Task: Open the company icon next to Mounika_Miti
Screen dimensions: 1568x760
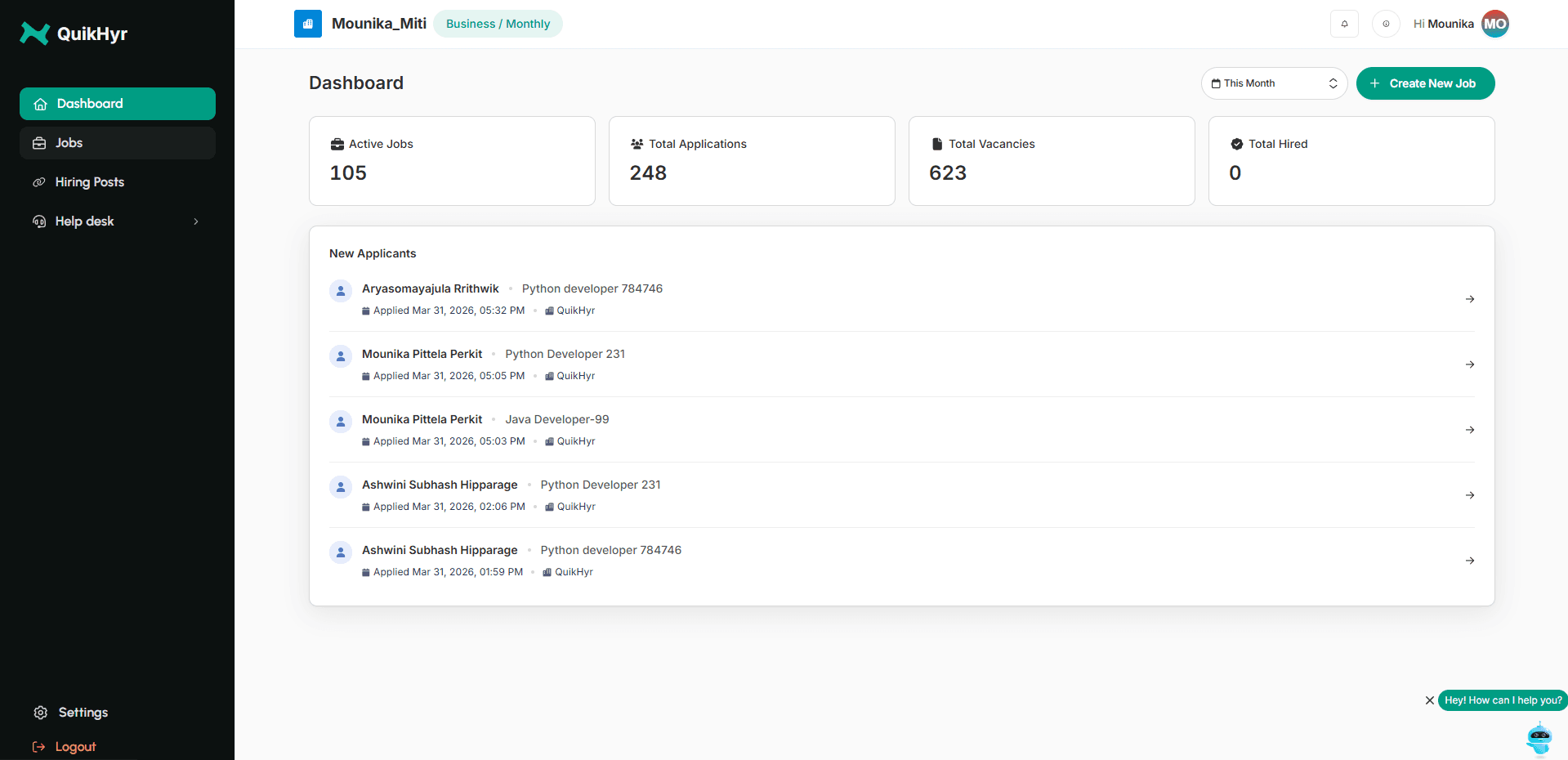Action: pos(308,24)
